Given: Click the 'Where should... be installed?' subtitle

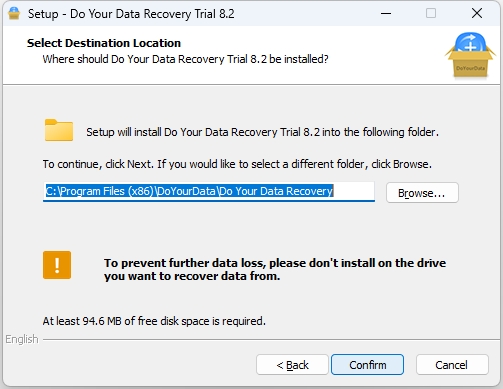Looking at the screenshot, I should (x=185, y=59).
